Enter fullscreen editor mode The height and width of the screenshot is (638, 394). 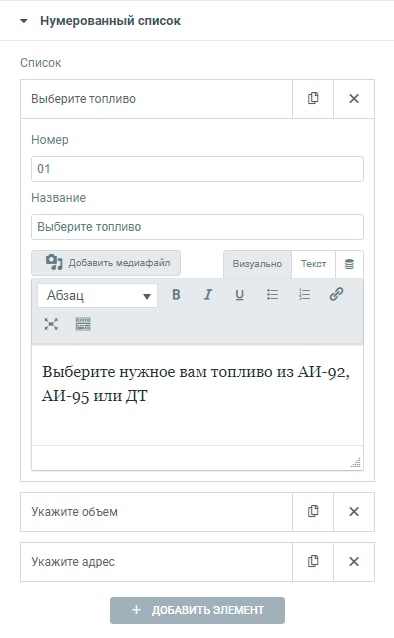click(51, 324)
